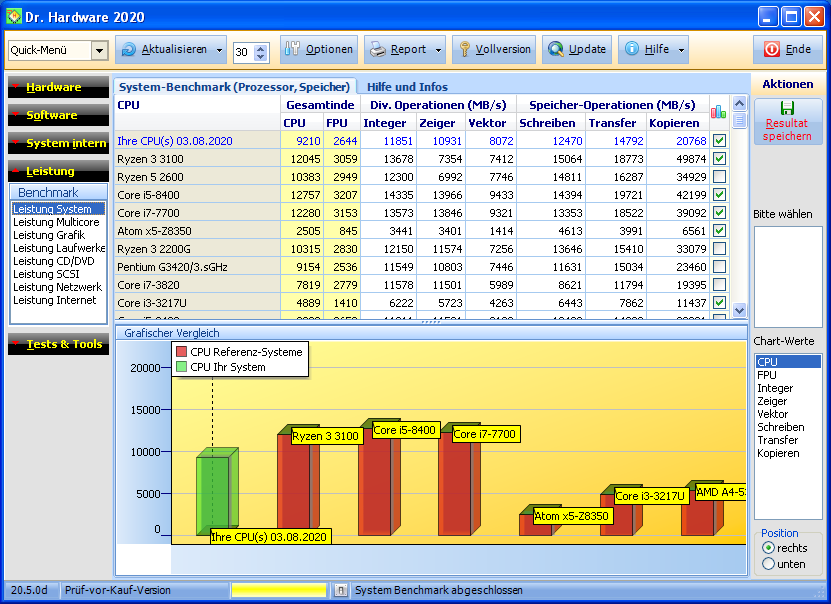Click the bar chart column header icon
The height and width of the screenshot is (604, 831).
click(719, 111)
